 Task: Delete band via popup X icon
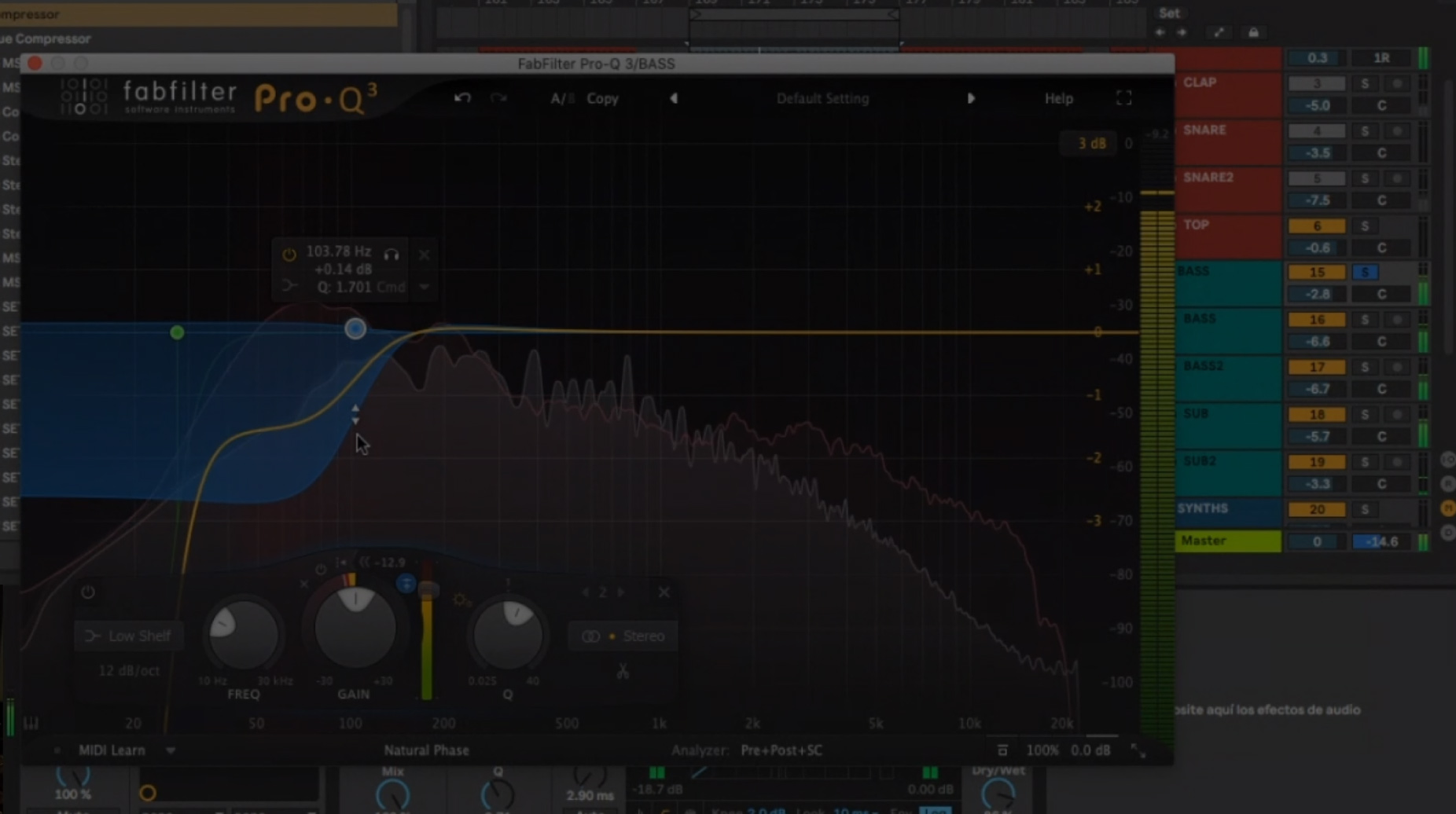tap(425, 254)
